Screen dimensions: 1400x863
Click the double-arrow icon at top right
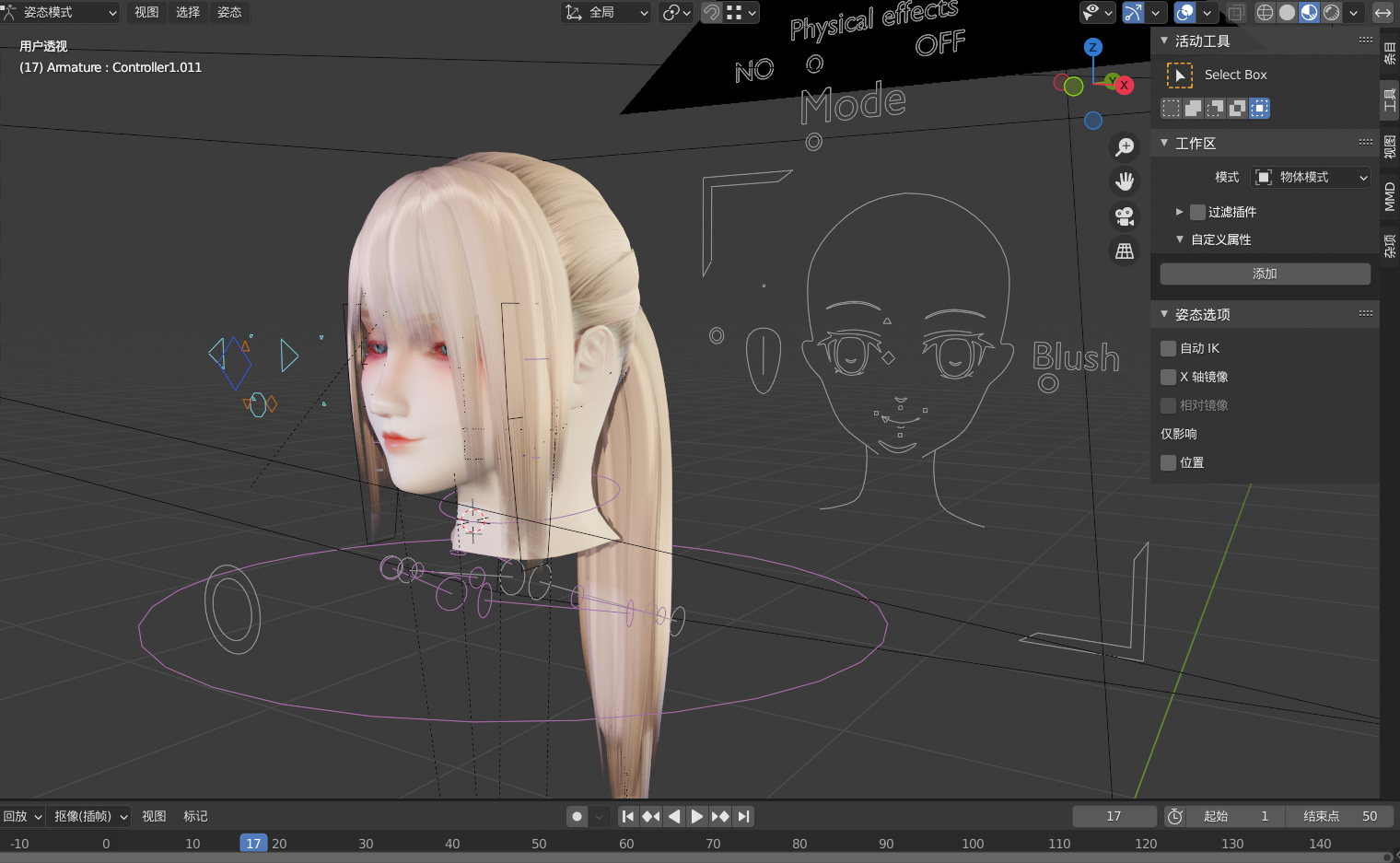[x=1382, y=12]
